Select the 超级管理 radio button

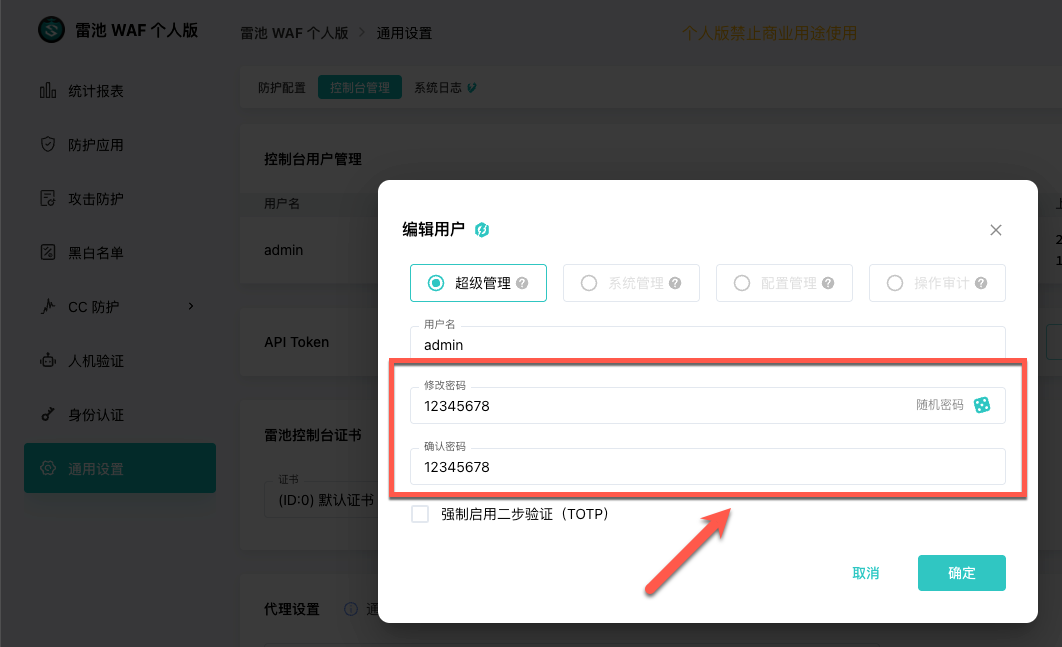click(436, 283)
